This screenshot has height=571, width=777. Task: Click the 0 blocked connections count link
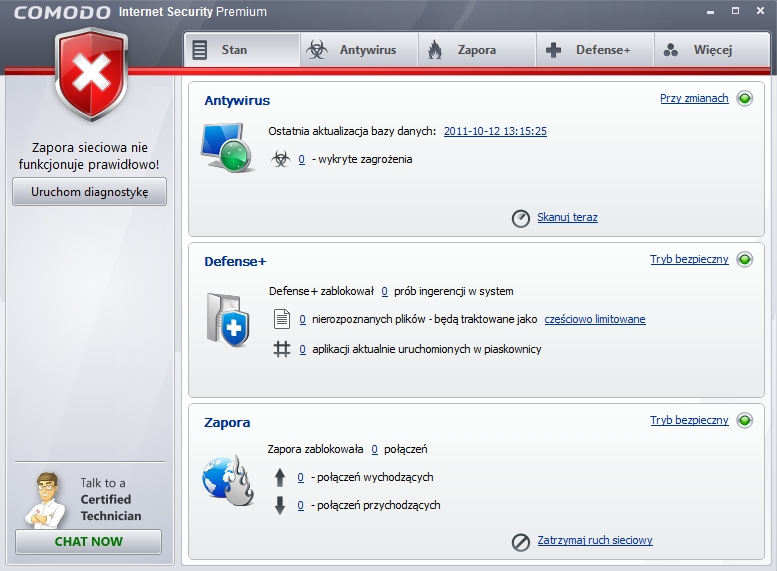(374, 450)
